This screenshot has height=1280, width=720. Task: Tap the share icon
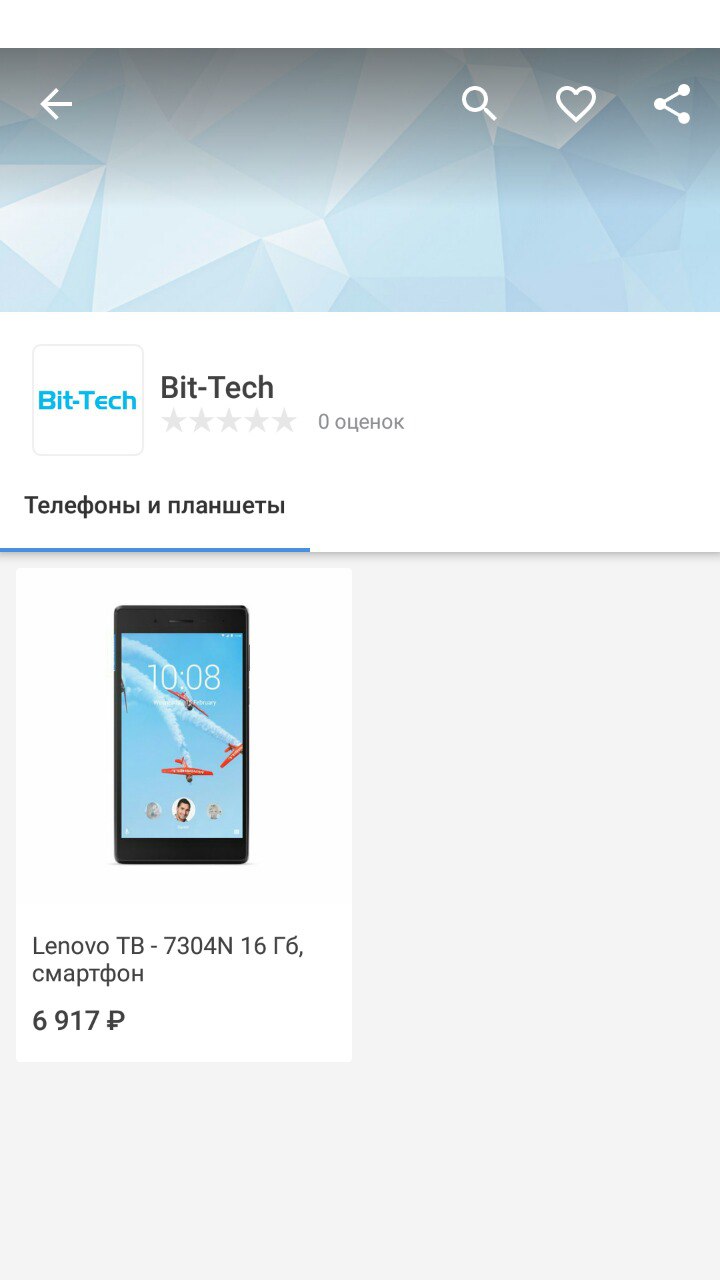672,104
